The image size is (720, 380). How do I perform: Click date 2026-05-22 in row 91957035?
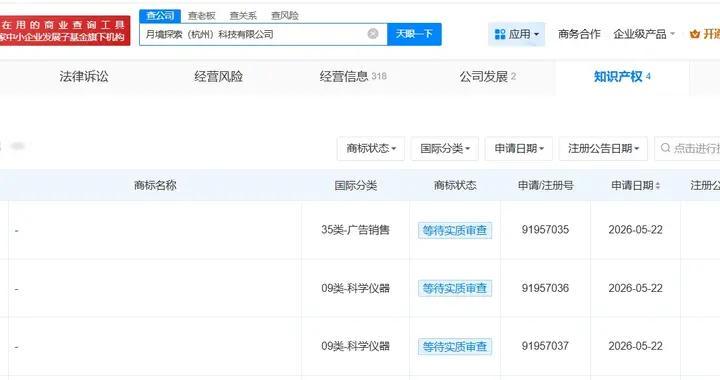[636, 229]
